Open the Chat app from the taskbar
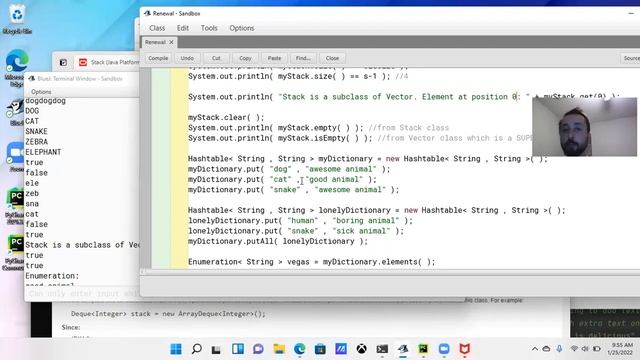 click(x=258, y=349)
